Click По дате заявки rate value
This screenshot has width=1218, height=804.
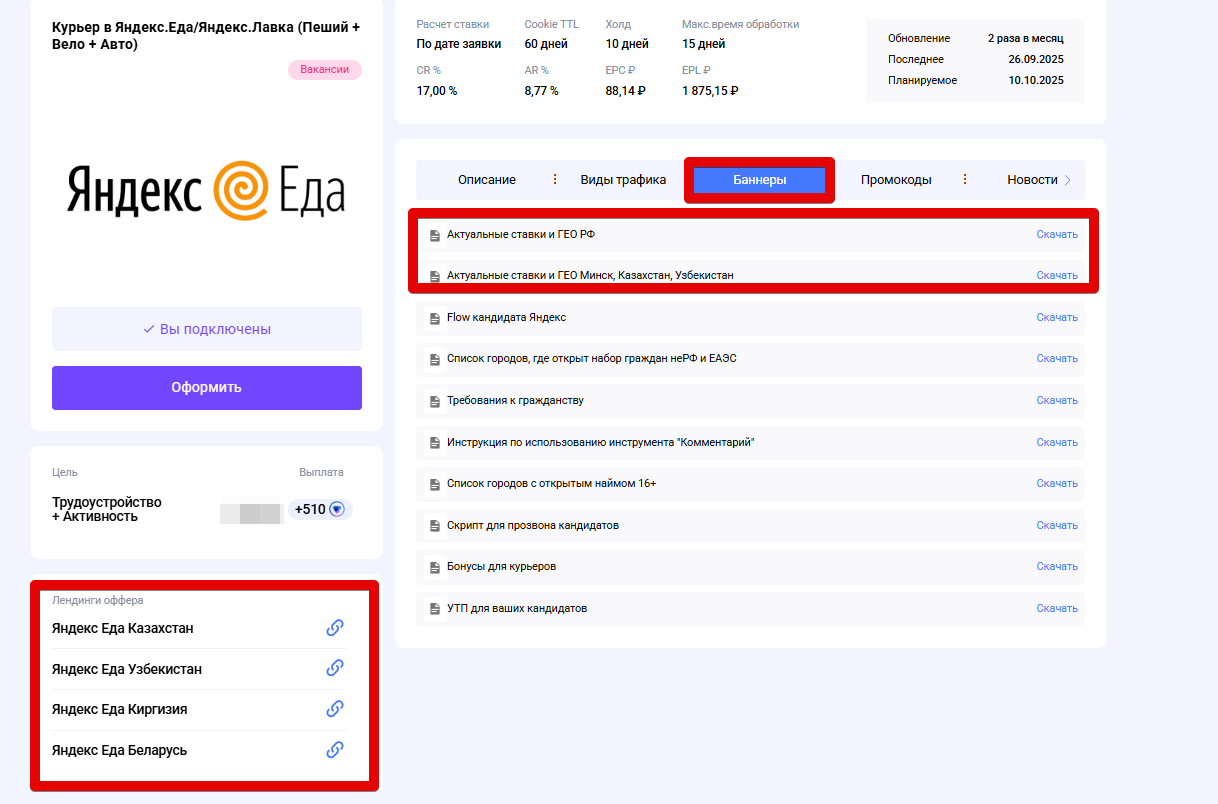tap(459, 44)
